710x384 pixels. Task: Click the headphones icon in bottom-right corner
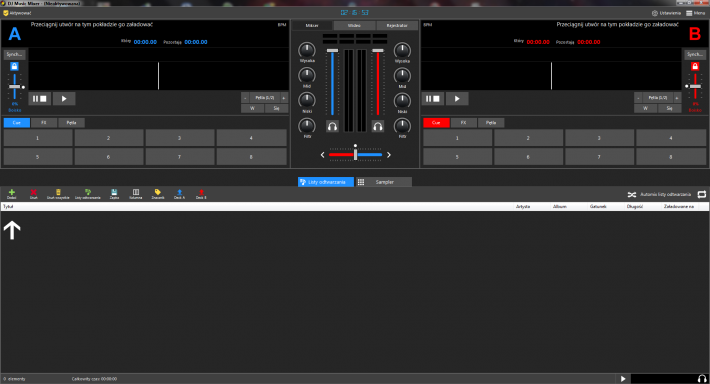point(702,379)
